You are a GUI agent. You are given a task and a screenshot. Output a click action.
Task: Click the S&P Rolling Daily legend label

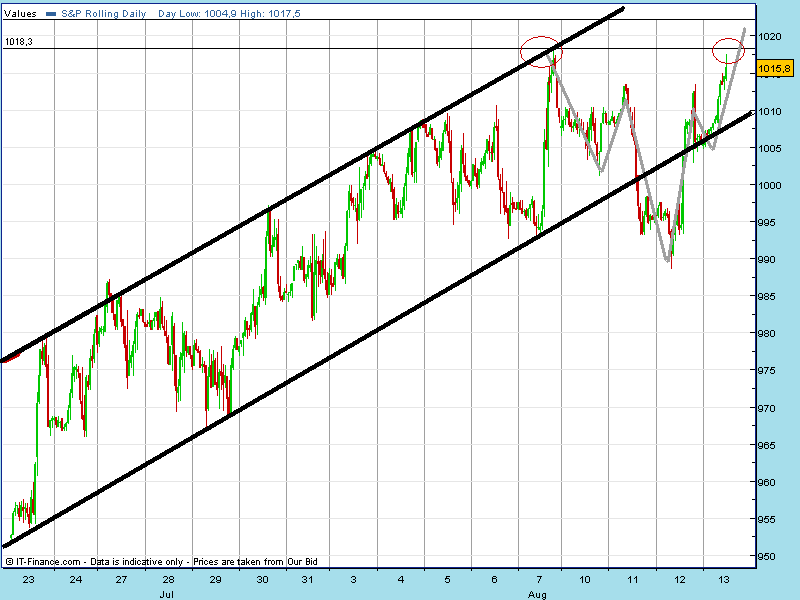point(104,14)
